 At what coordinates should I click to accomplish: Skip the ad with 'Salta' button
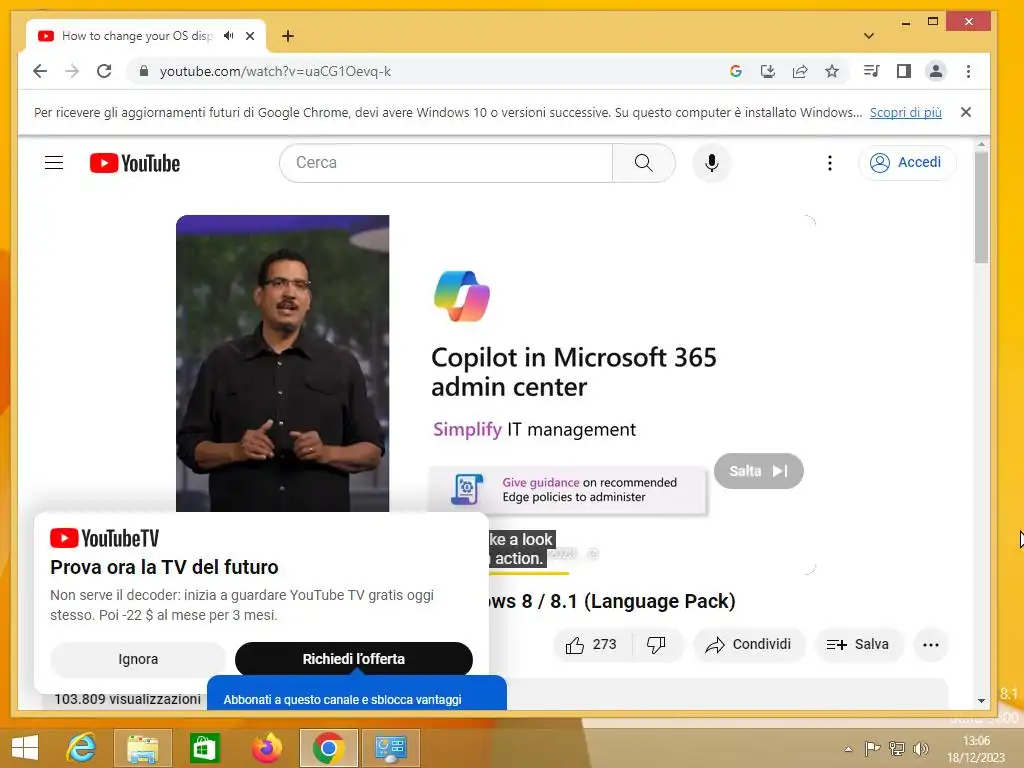(x=758, y=471)
